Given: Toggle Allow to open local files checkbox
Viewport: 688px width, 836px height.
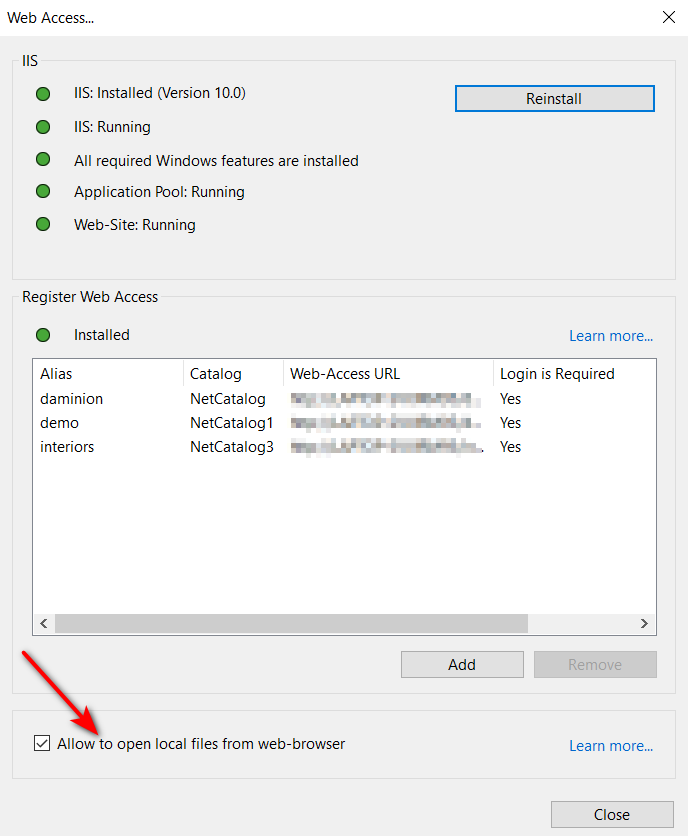Looking at the screenshot, I should 41,743.
